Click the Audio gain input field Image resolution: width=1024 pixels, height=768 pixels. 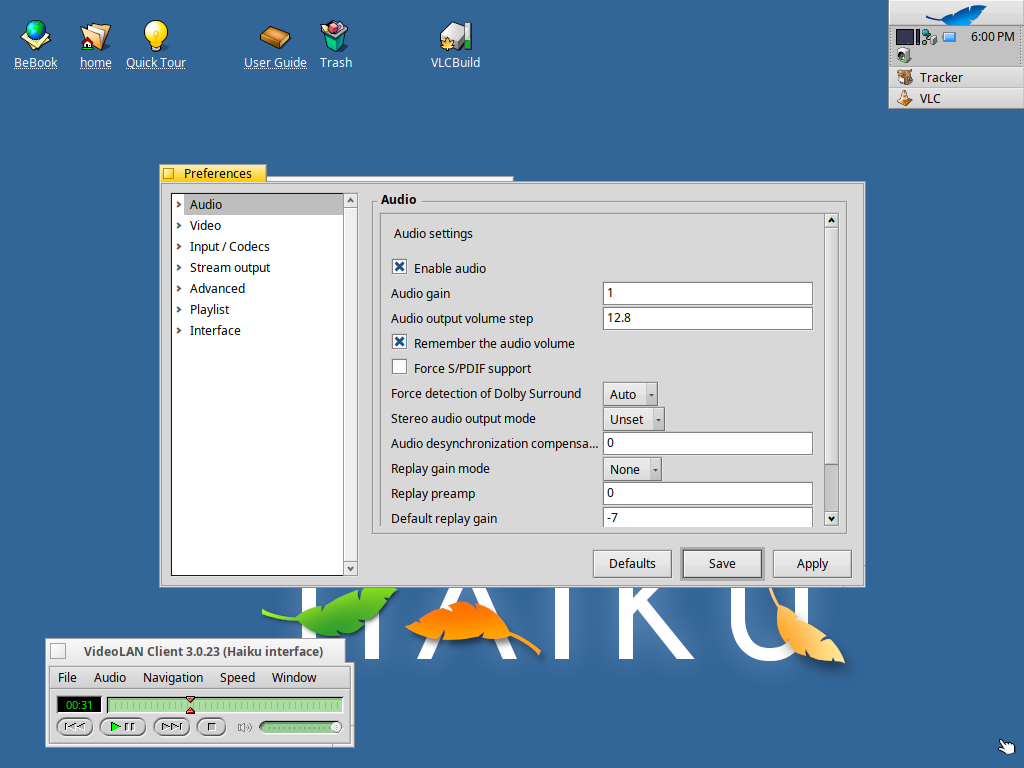click(707, 293)
